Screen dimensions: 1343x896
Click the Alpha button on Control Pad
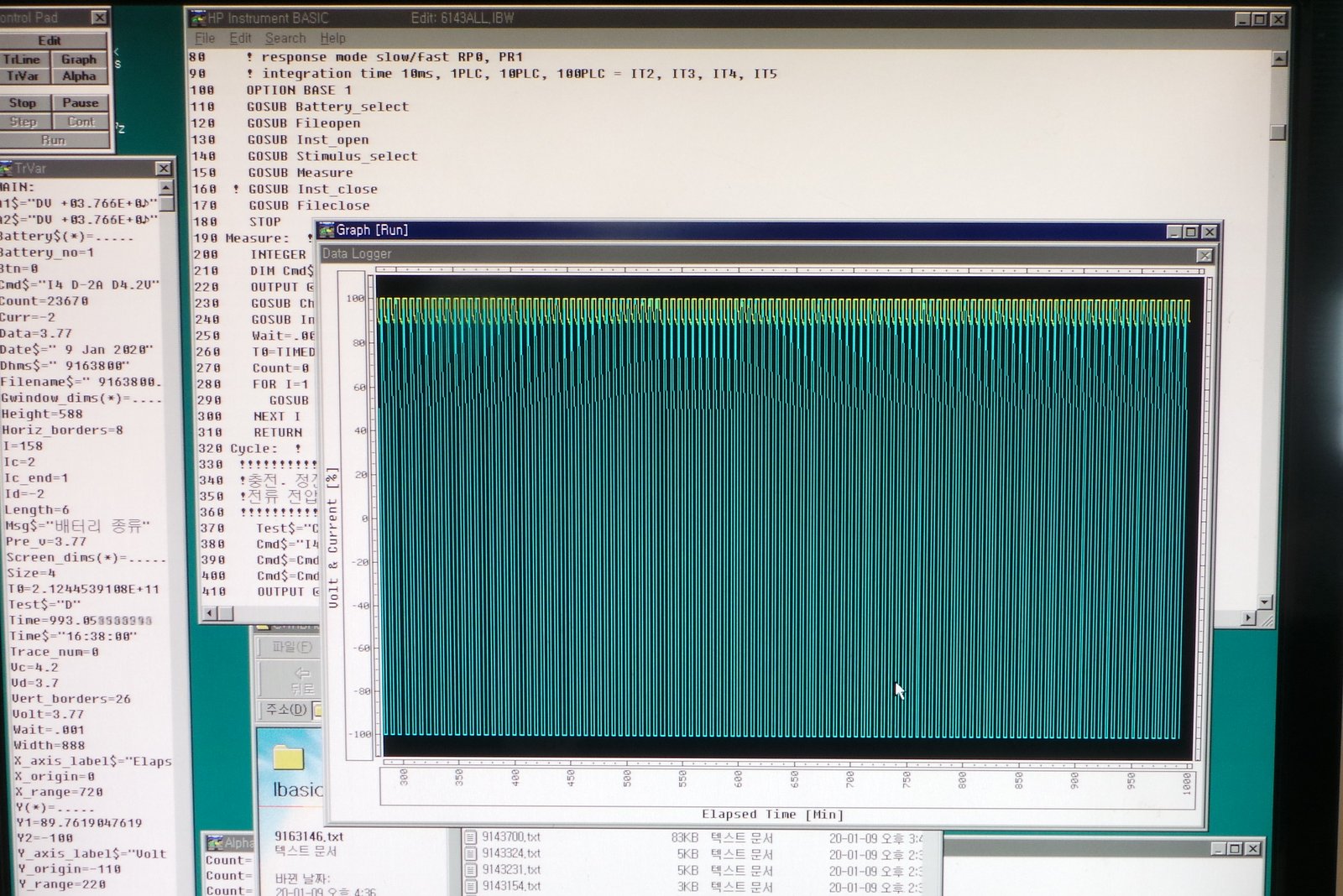(x=79, y=76)
